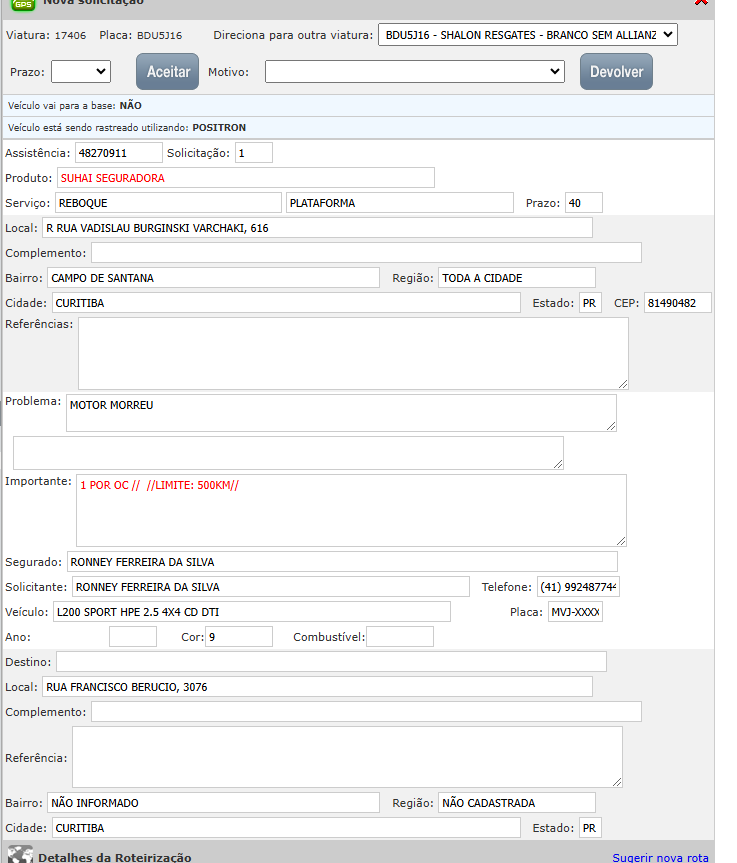The image size is (737, 863).
Task: Click the Importante notes text area
Action: (351, 510)
